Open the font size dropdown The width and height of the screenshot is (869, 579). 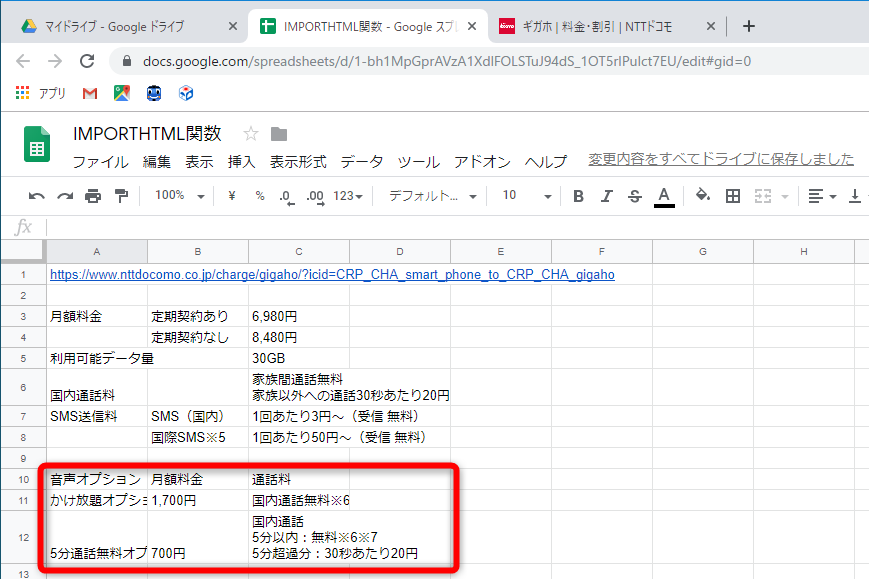coord(524,196)
